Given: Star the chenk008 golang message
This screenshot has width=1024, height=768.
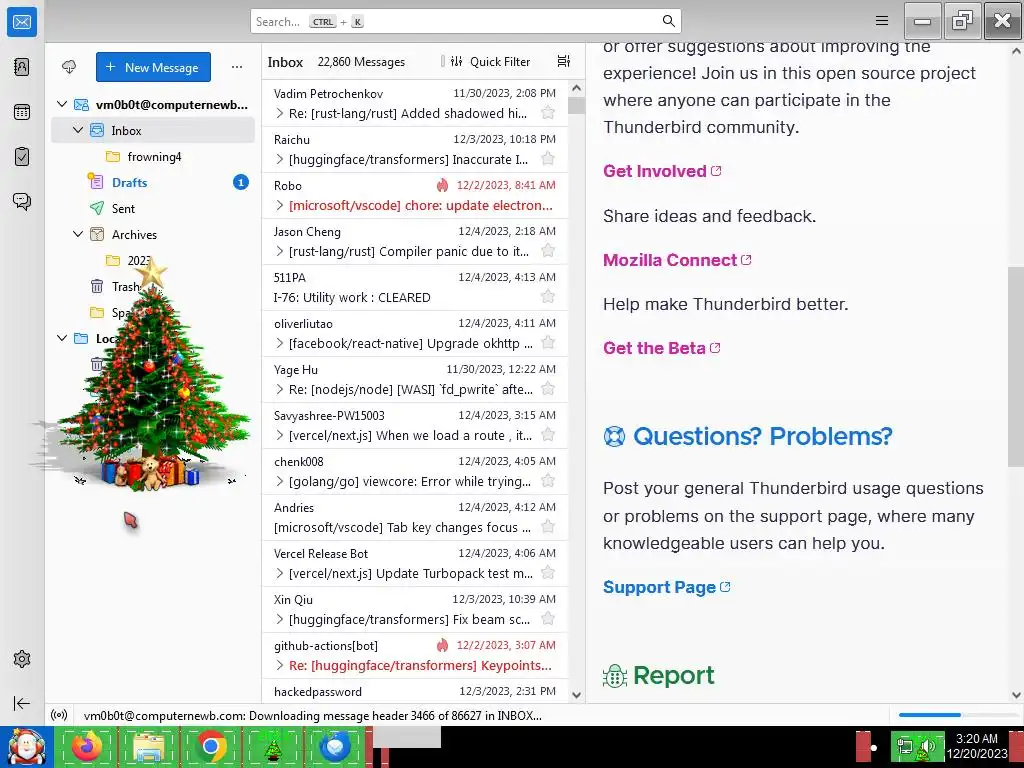Looking at the screenshot, I should click(x=548, y=481).
